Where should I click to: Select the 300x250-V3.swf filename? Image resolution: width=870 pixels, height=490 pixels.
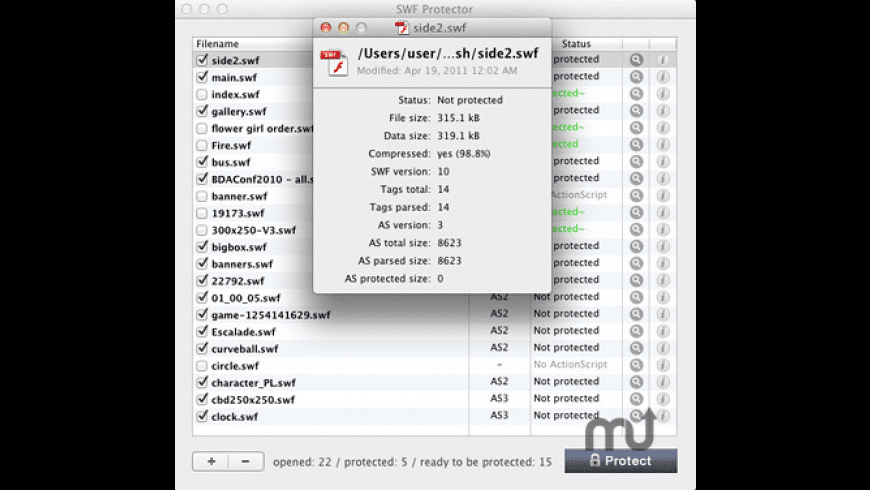click(x=254, y=230)
